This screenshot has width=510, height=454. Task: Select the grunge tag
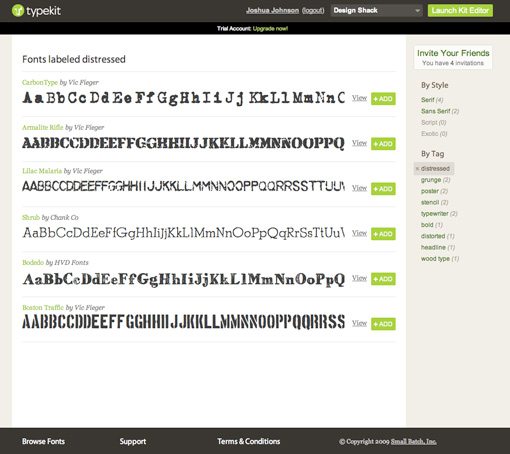pos(431,180)
